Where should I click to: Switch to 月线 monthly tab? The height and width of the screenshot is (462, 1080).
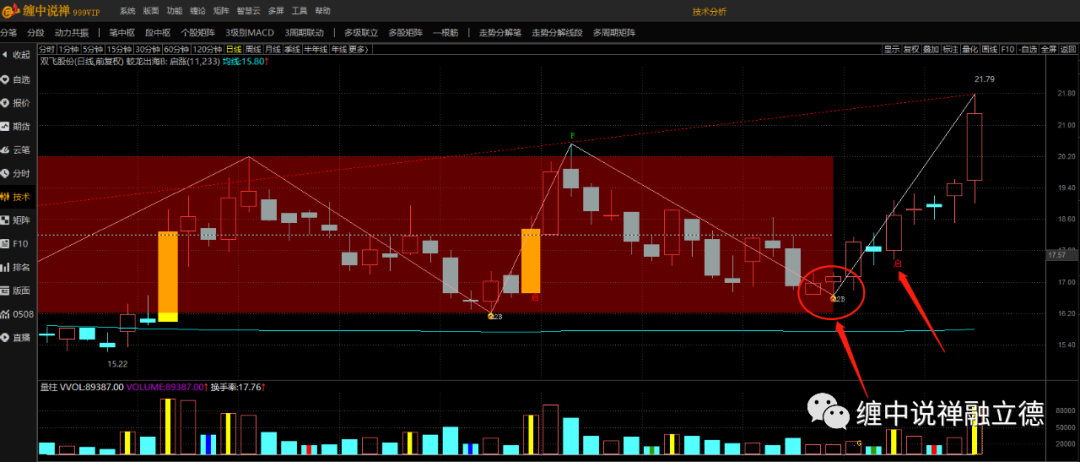[273, 49]
